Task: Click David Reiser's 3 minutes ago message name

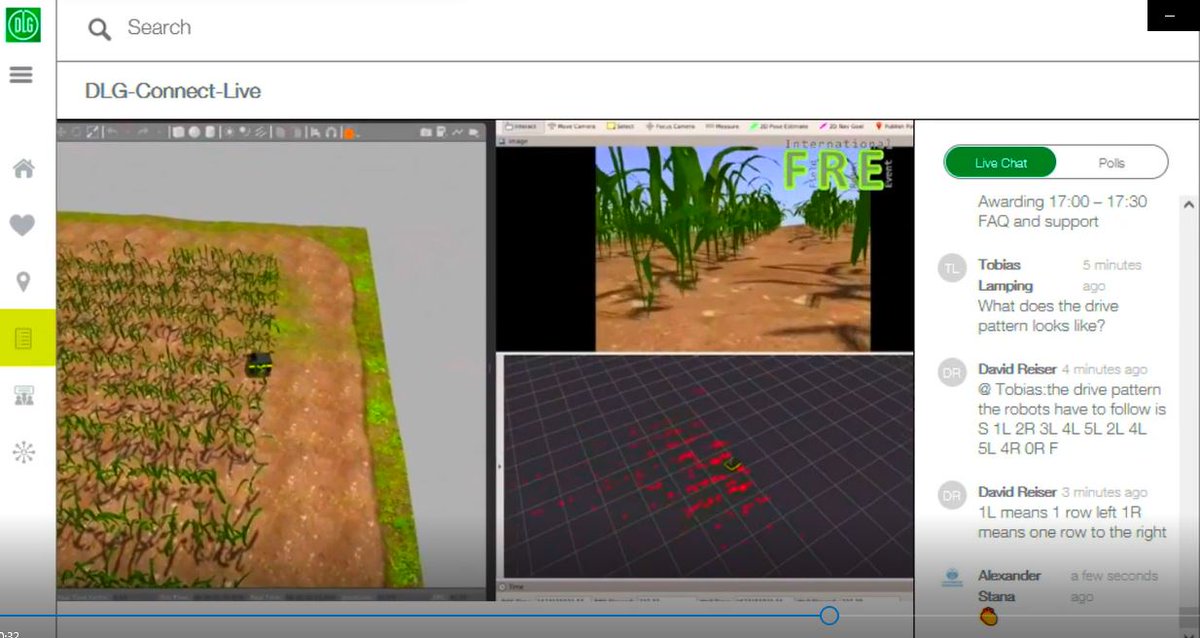Action: point(1017,492)
